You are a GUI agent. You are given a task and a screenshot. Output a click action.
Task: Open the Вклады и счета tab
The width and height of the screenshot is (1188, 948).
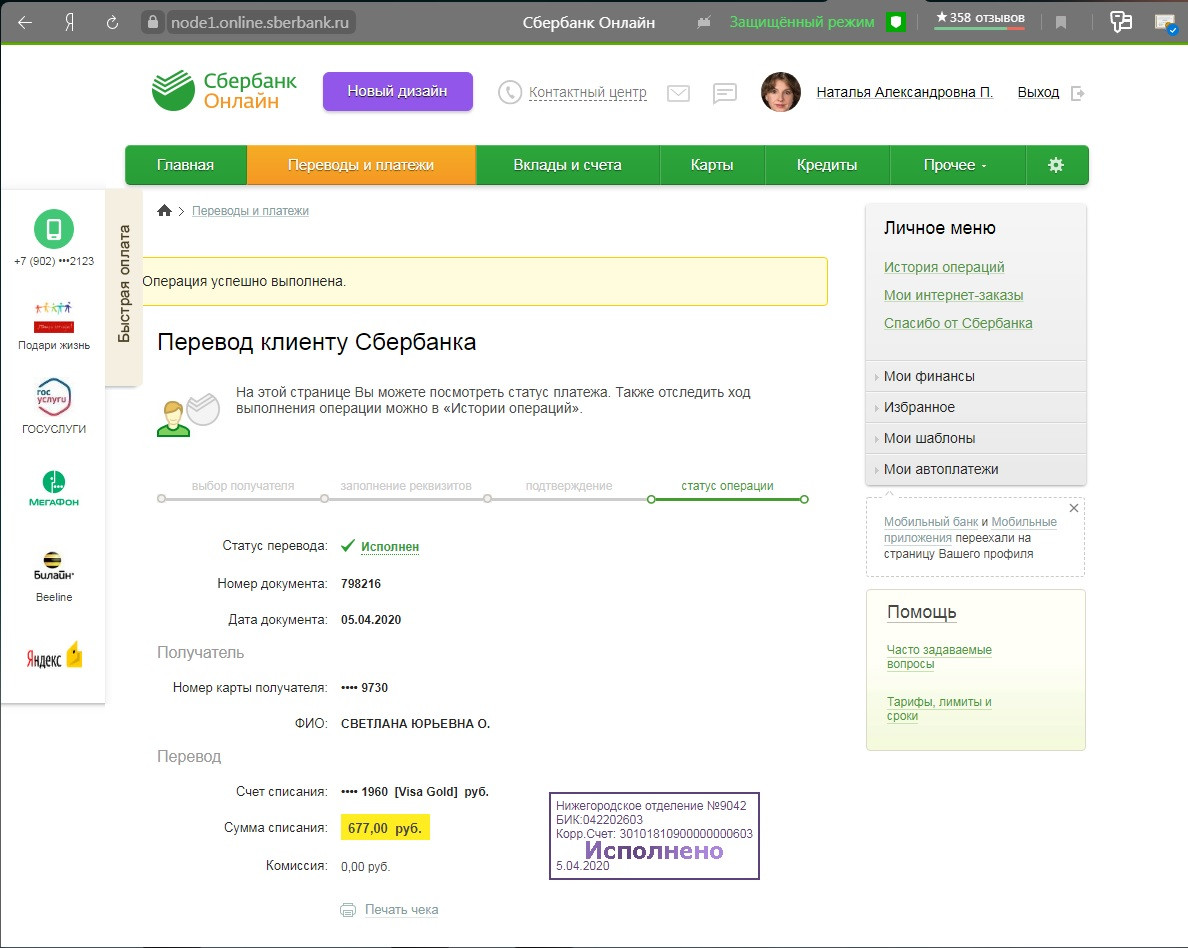point(567,165)
